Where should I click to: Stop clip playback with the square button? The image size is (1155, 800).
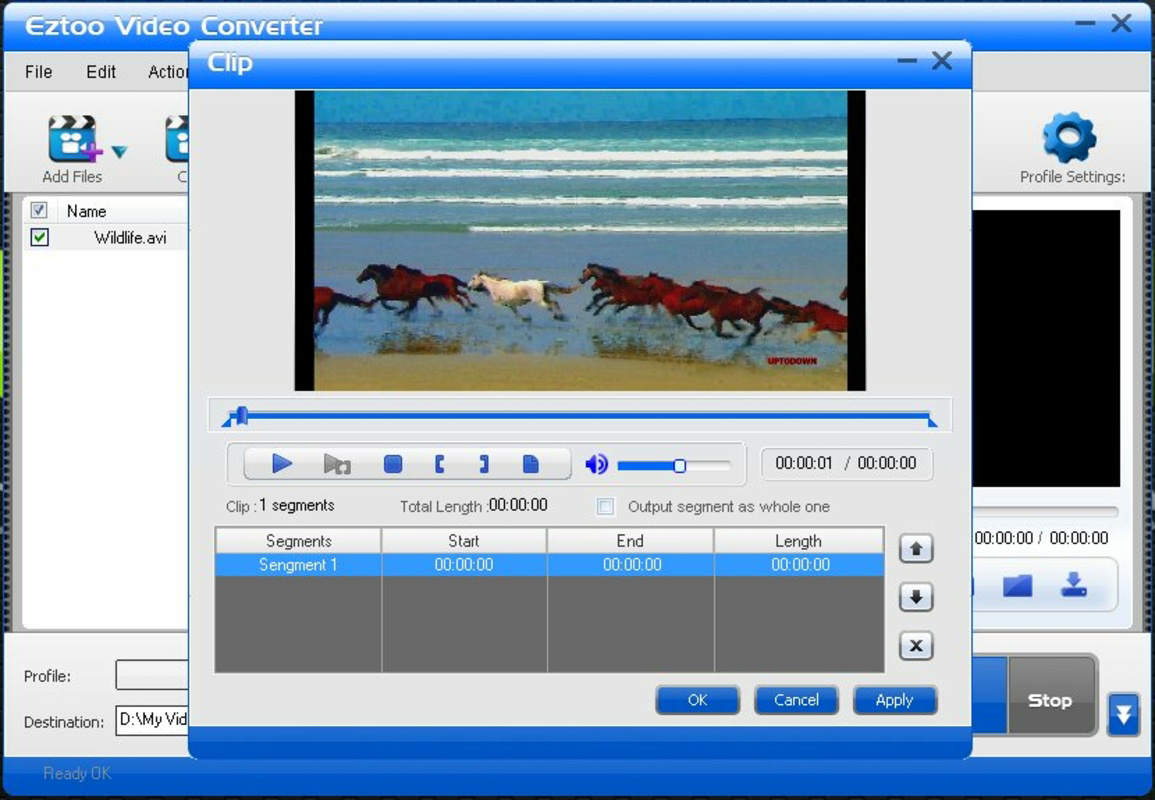pos(393,464)
